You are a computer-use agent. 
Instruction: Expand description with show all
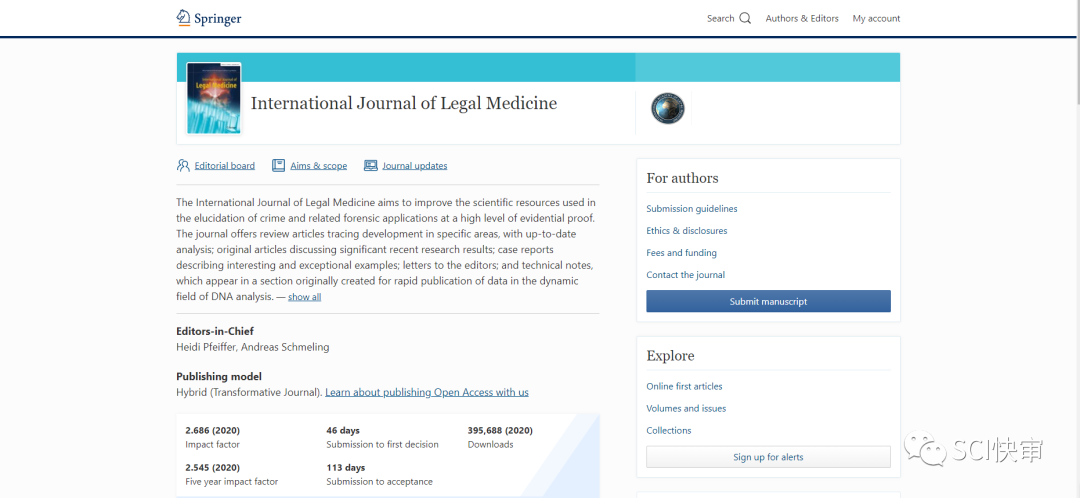[305, 297]
